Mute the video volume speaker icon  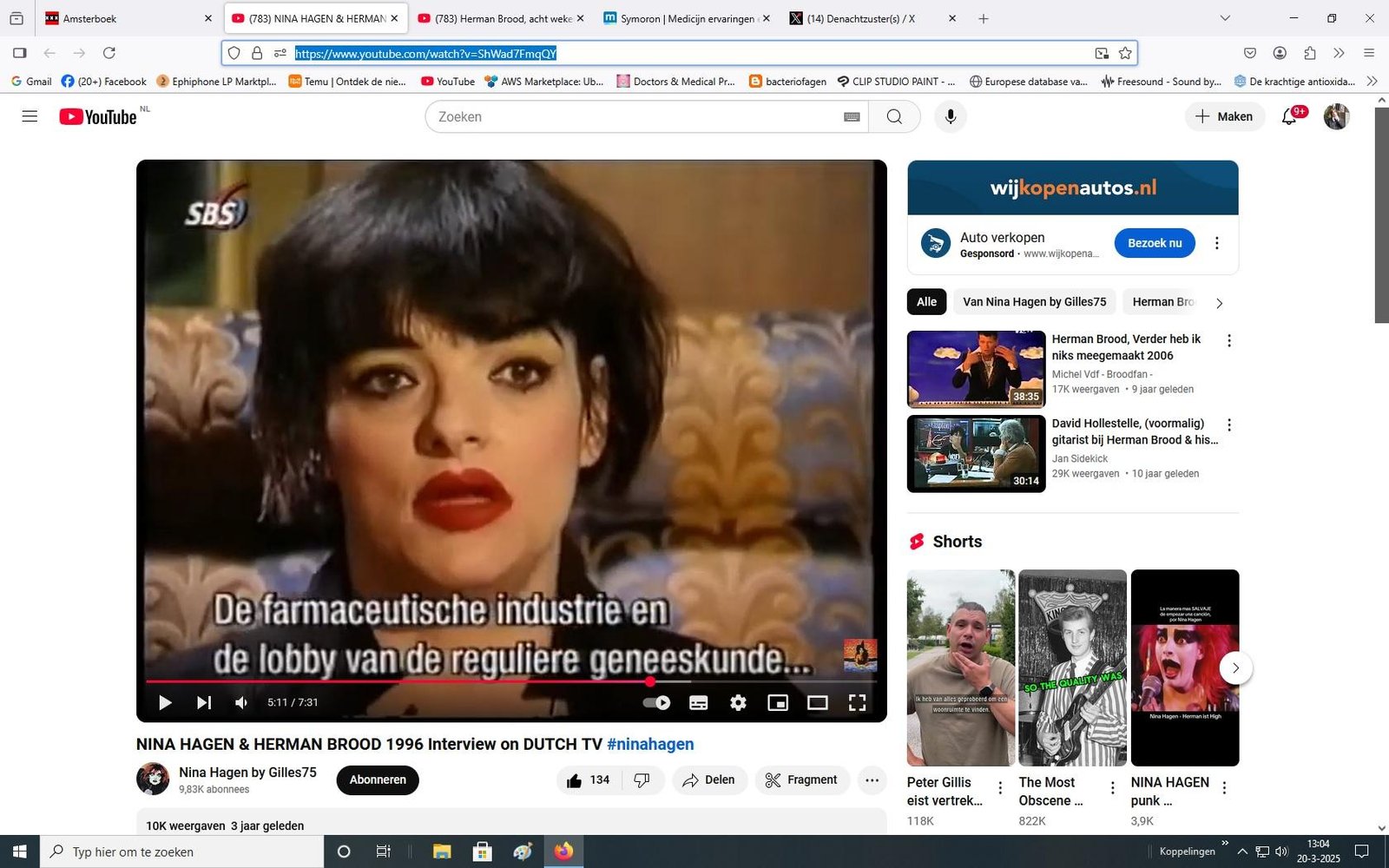point(242,702)
